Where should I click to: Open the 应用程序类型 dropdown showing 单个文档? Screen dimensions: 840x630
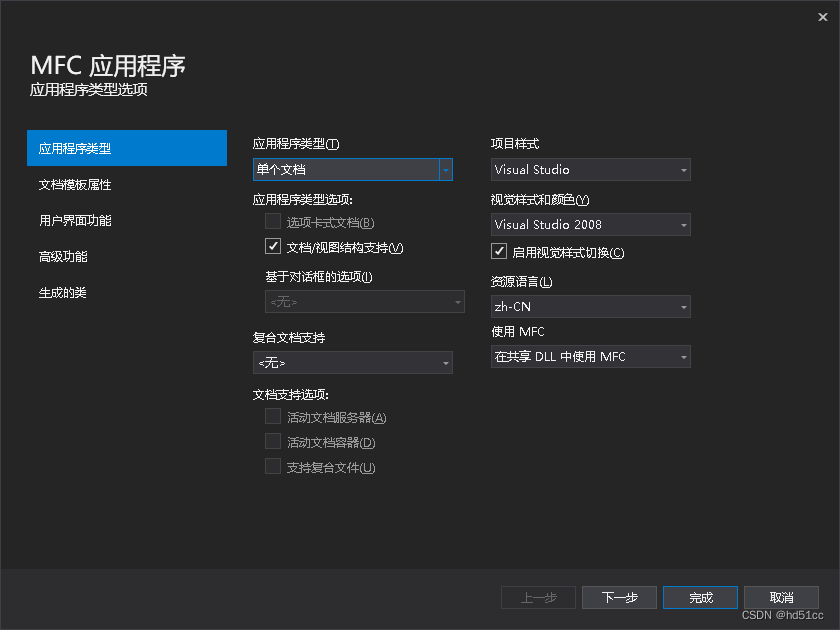point(352,169)
